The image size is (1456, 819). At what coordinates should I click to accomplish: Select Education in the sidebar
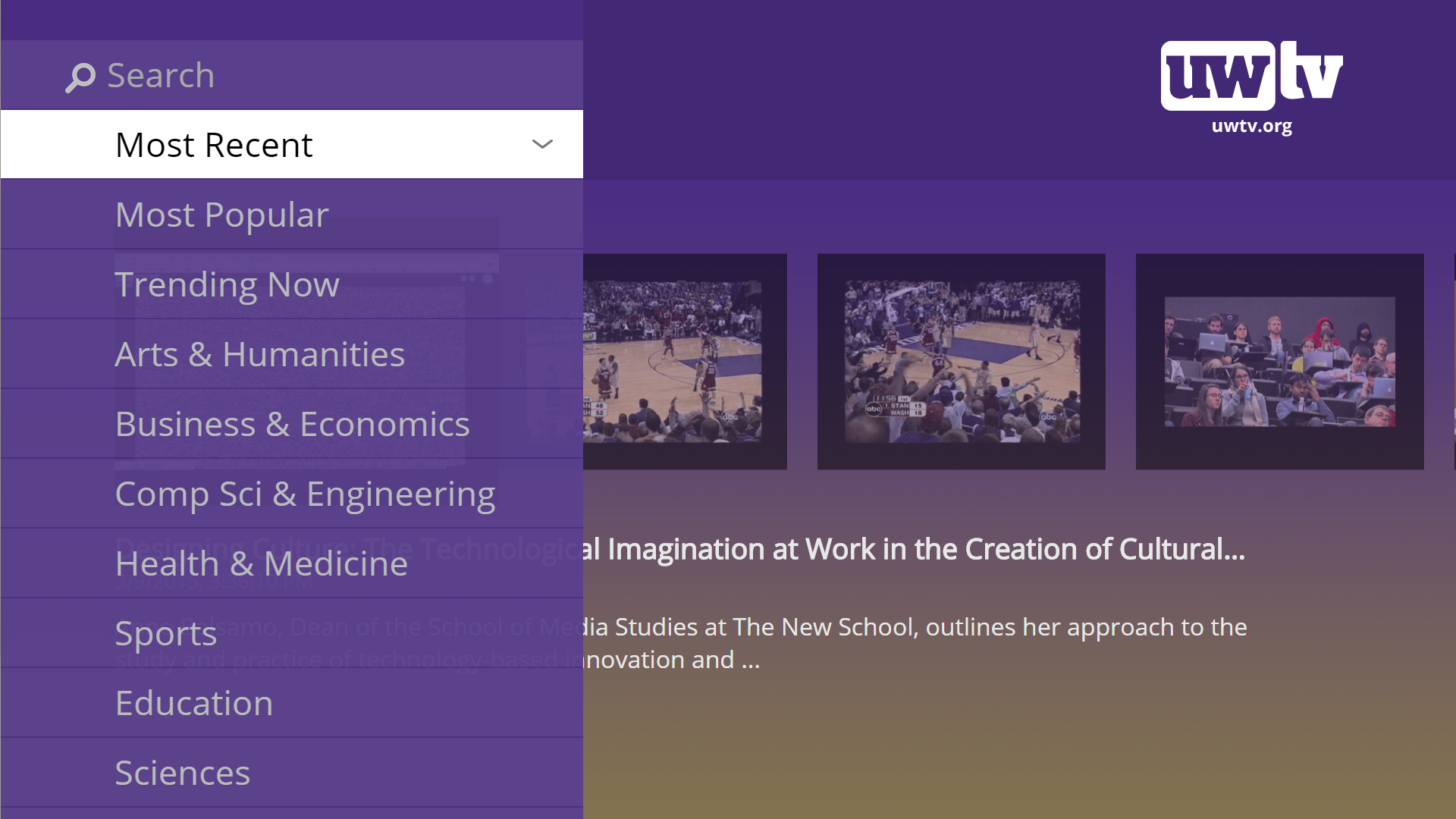[193, 702]
